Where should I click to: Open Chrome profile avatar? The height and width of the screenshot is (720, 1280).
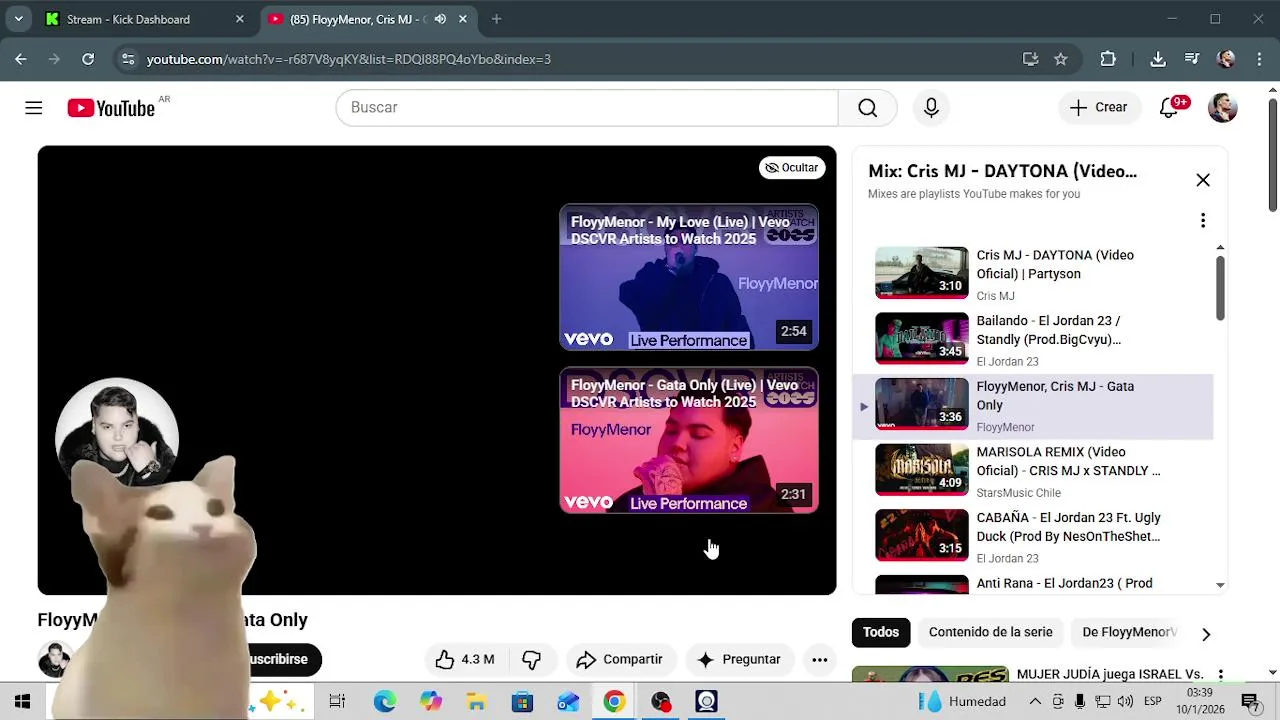click(x=1226, y=59)
